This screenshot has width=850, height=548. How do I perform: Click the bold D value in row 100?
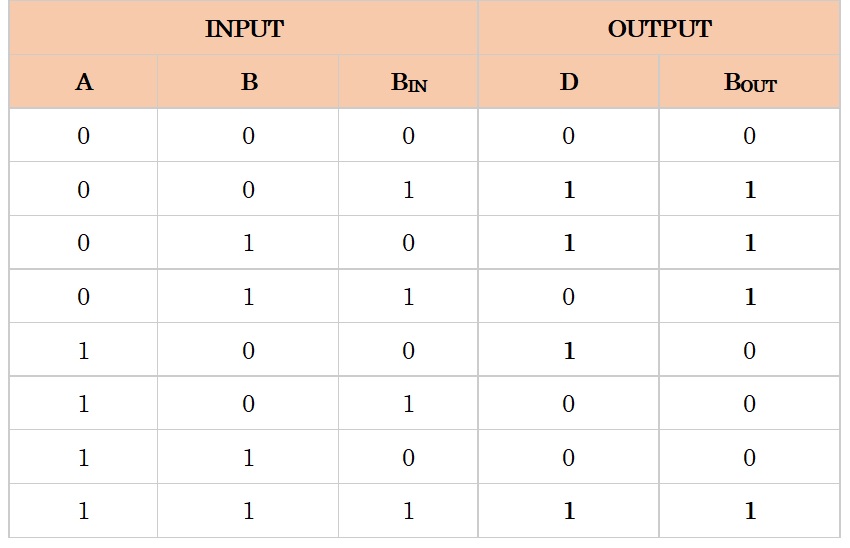point(569,351)
